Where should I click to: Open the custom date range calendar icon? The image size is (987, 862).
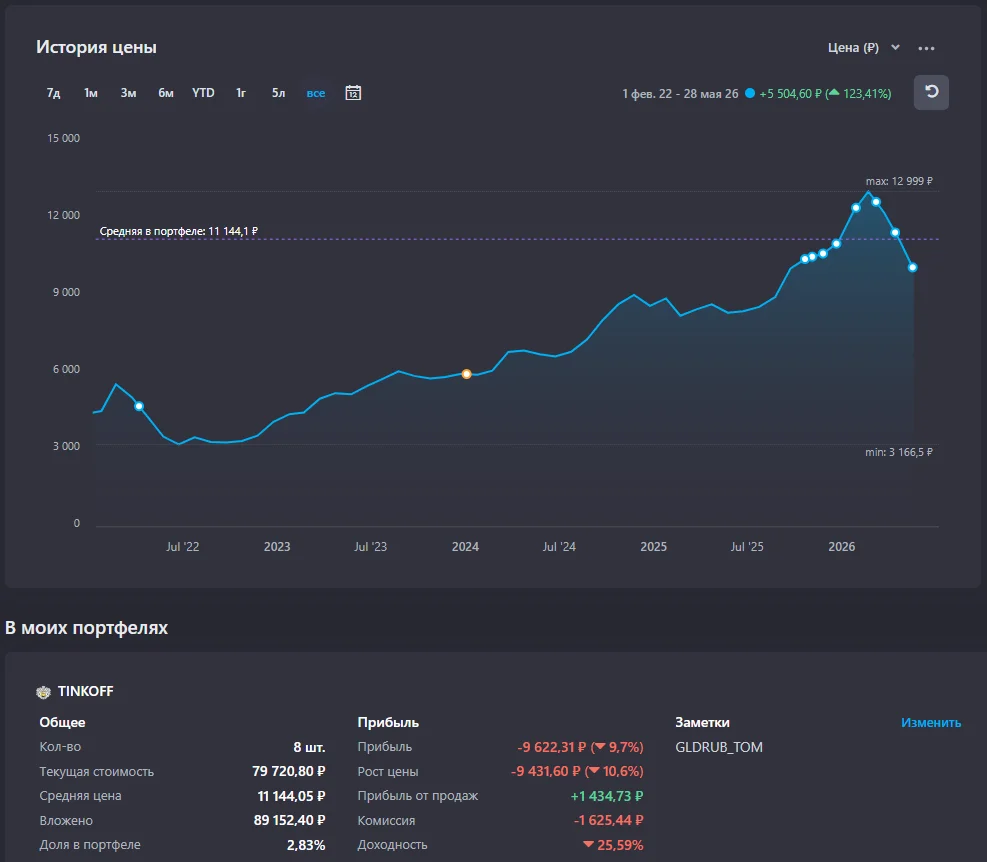[353, 93]
